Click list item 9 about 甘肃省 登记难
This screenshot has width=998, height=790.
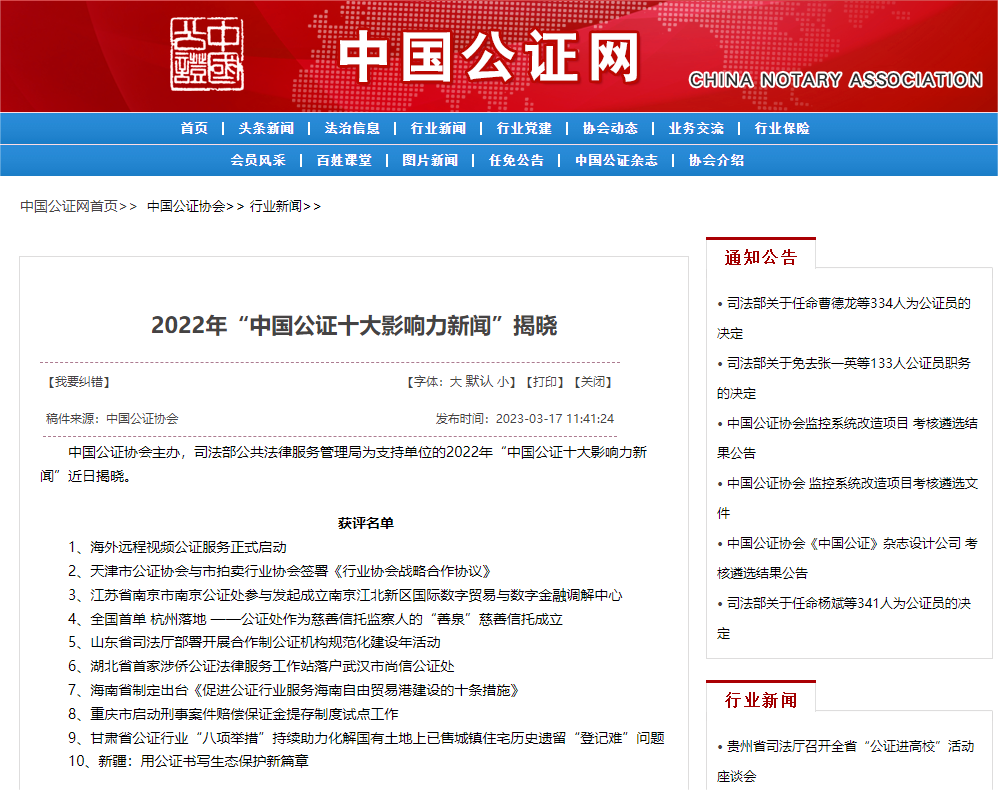point(367,738)
